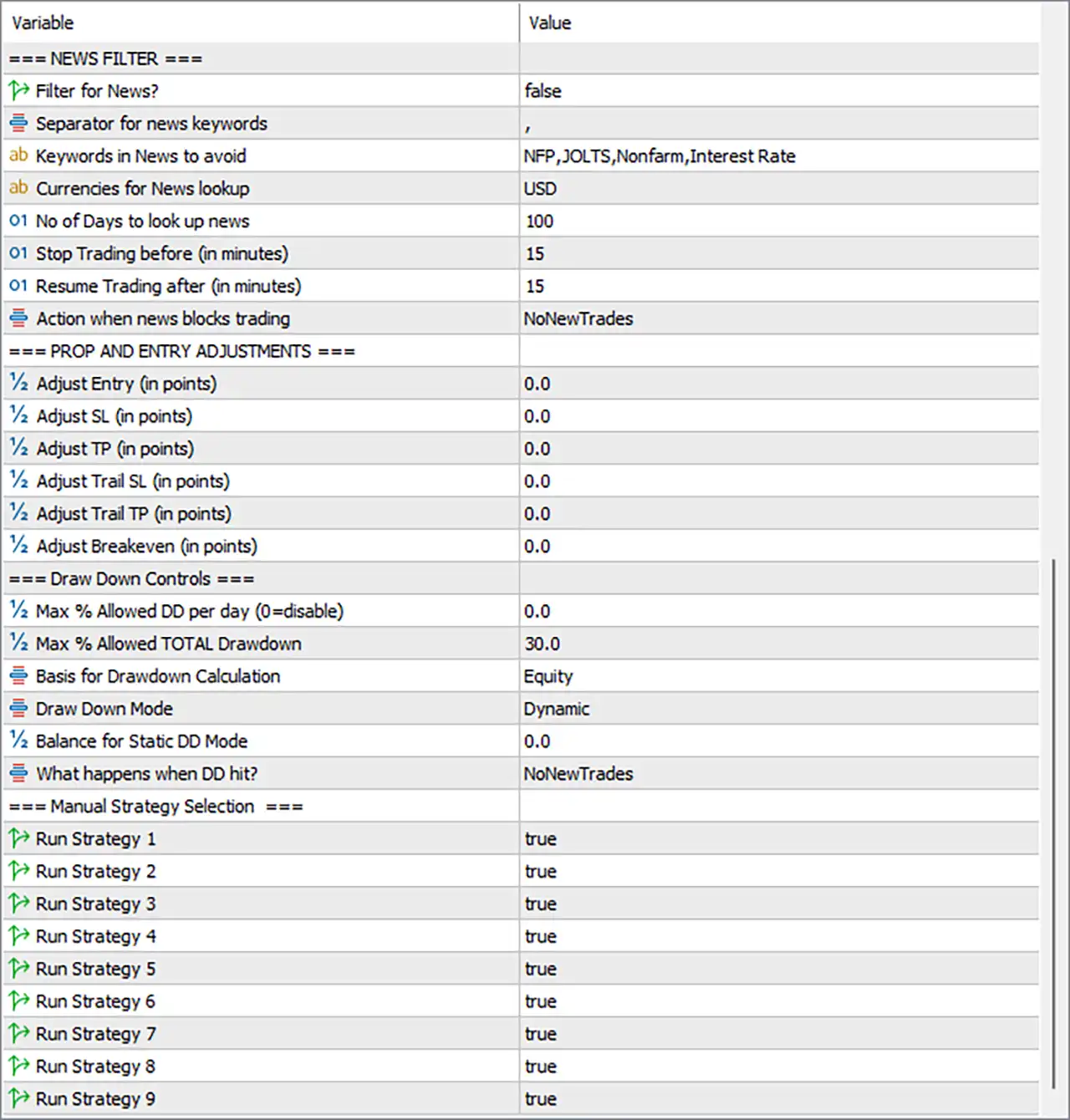The width and height of the screenshot is (1070, 1120).
Task: Toggle the Run Strategy 7 true value
Action: coord(779,1034)
